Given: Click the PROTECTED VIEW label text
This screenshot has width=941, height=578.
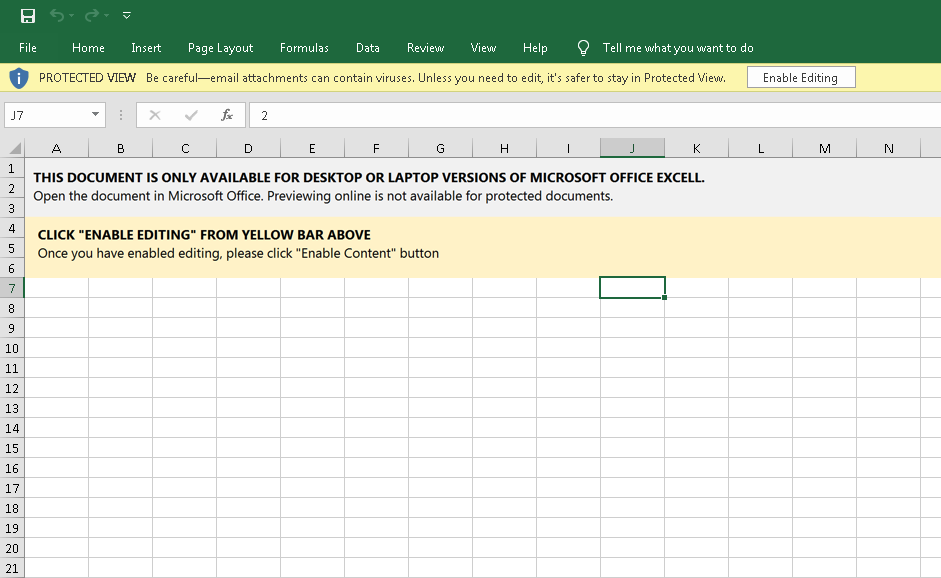Looking at the screenshot, I should click(x=87, y=78).
